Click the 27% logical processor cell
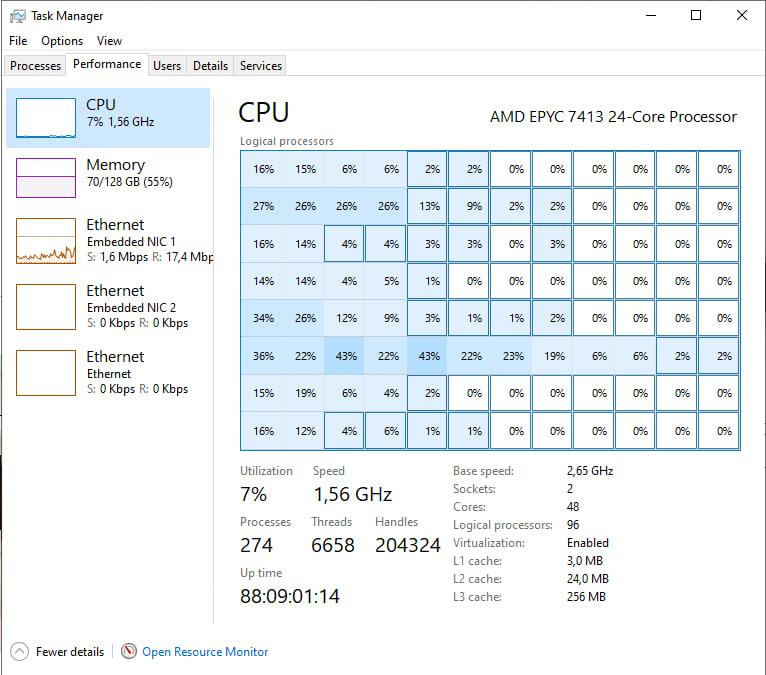 [x=263, y=206]
